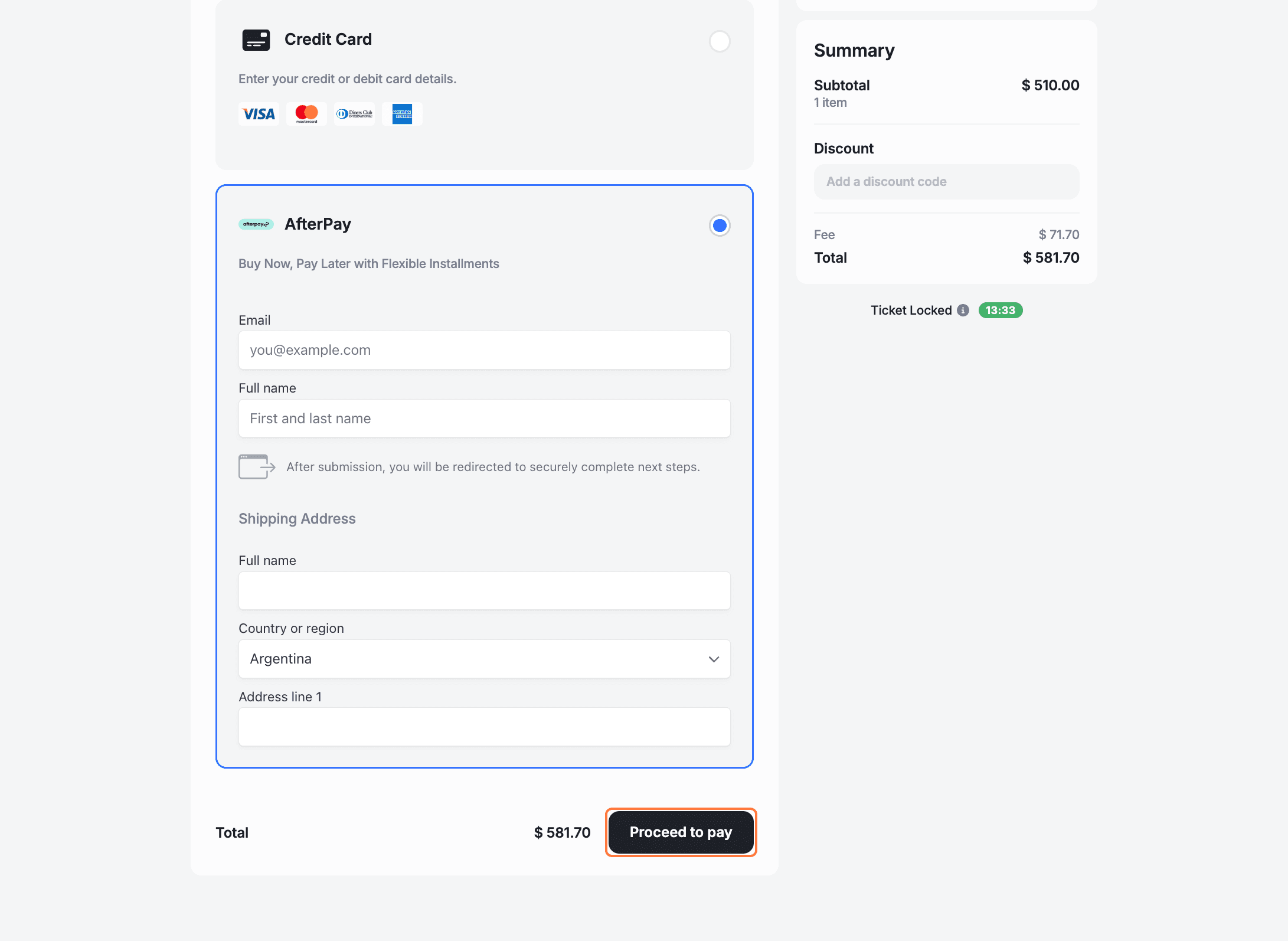Click the green 13:33 timer badge
The width and height of the screenshot is (1288, 941).
pos(1000,311)
